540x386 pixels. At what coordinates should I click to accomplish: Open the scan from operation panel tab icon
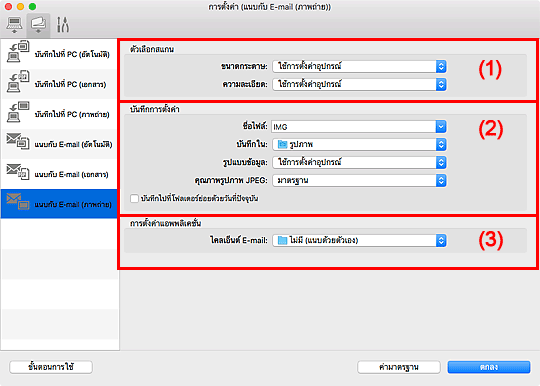[x=38, y=25]
